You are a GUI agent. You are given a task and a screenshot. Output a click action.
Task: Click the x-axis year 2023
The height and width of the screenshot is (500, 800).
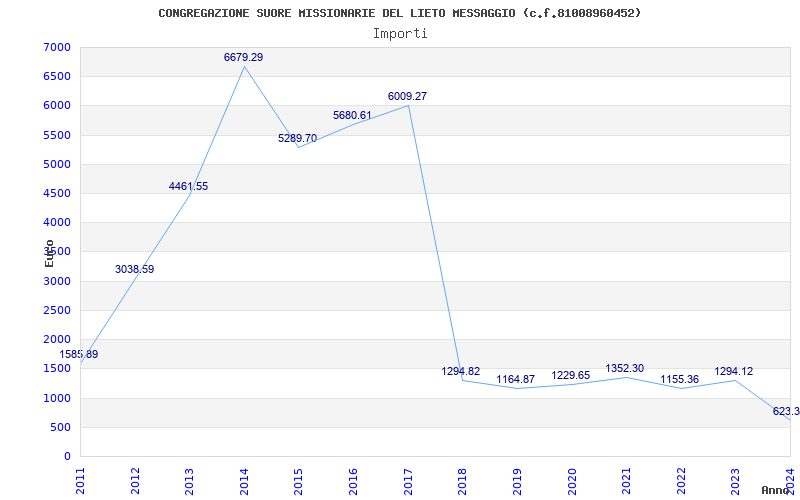(736, 481)
